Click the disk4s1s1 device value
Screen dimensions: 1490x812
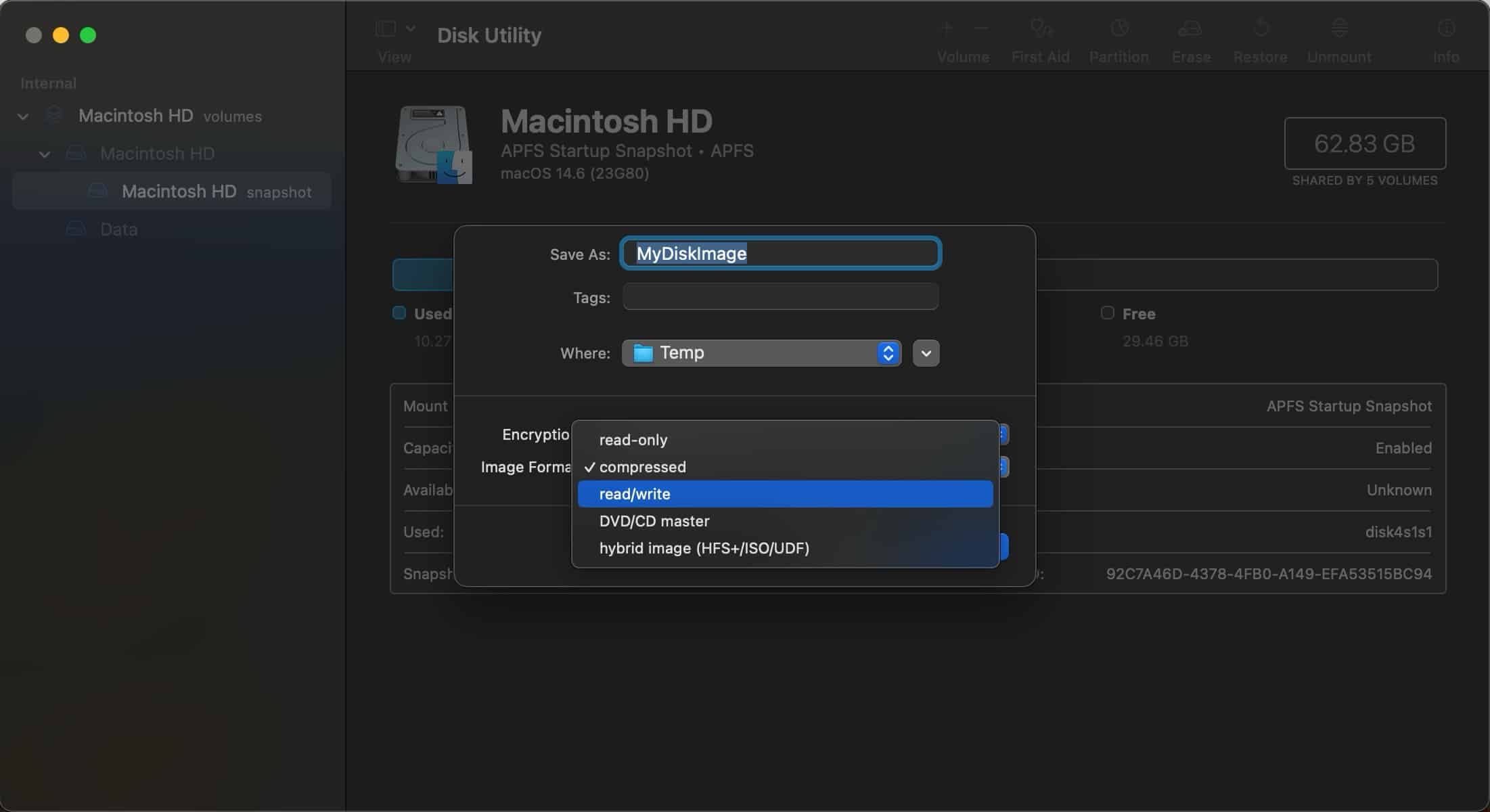(1399, 532)
